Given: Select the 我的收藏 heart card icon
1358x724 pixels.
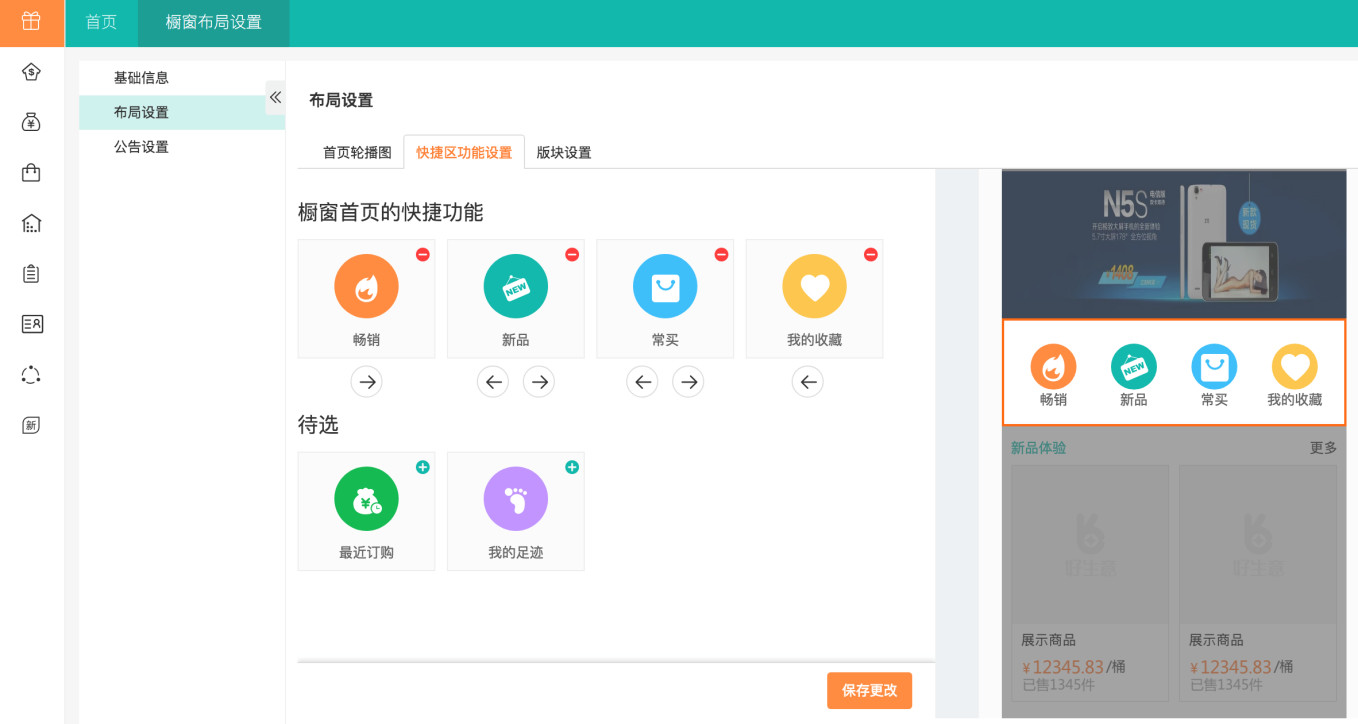Looking at the screenshot, I should [814, 286].
